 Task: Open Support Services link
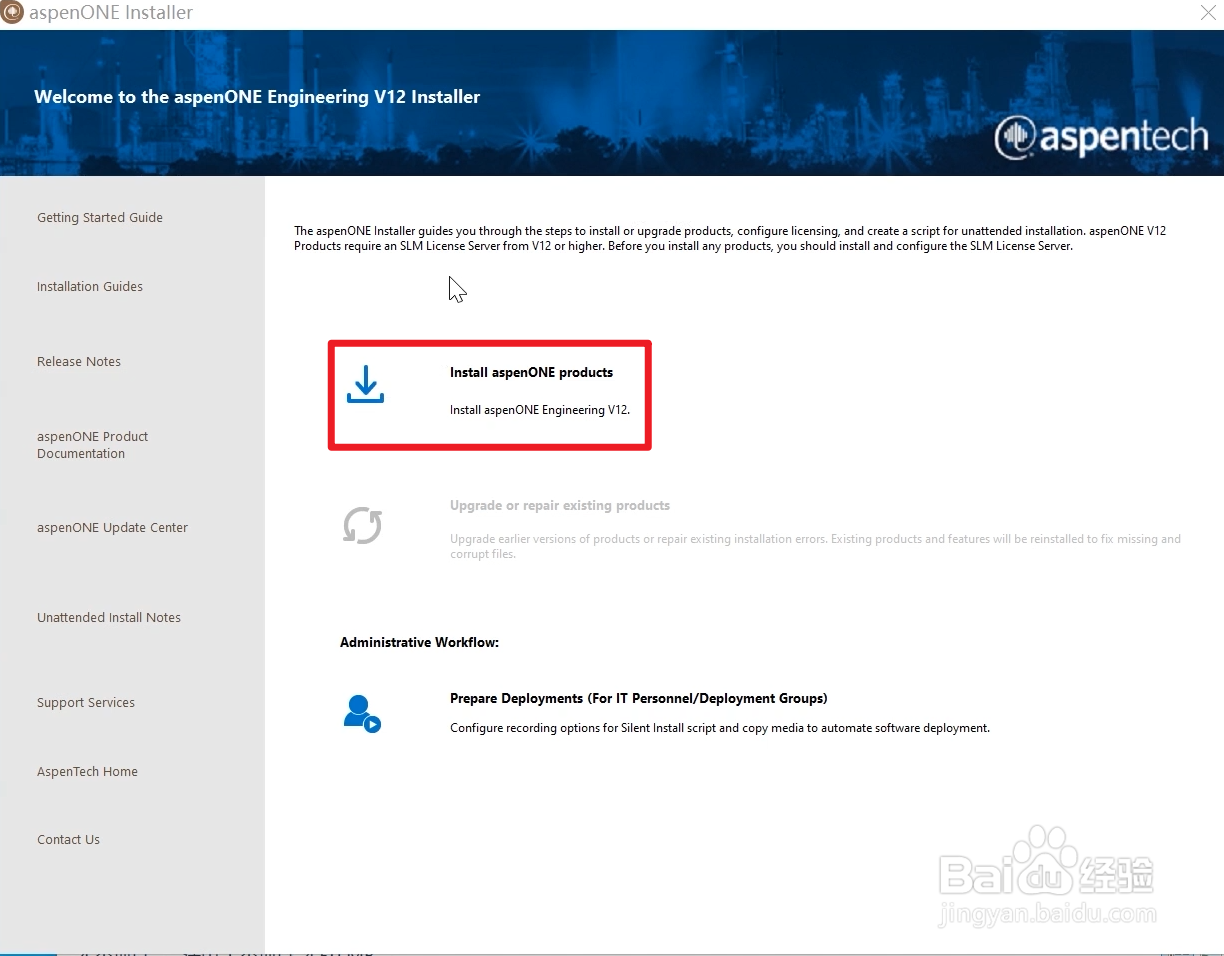[x=86, y=702]
